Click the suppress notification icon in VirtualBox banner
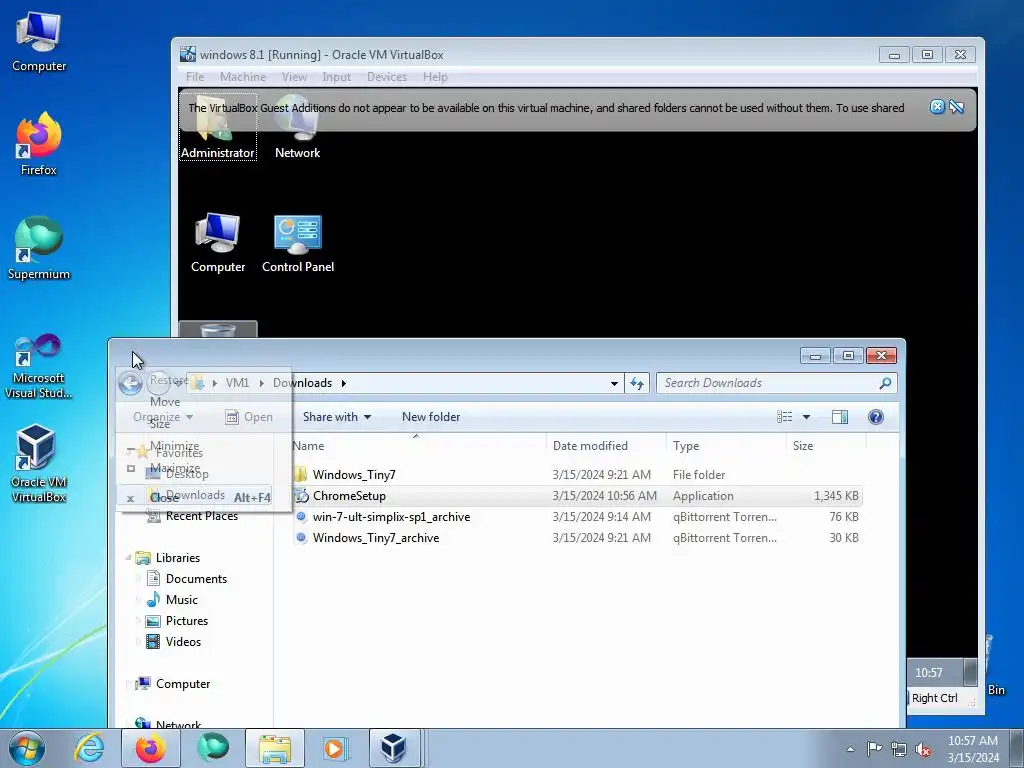Image resolution: width=1024 pixels, height=768 pixels. pos(957,107)
